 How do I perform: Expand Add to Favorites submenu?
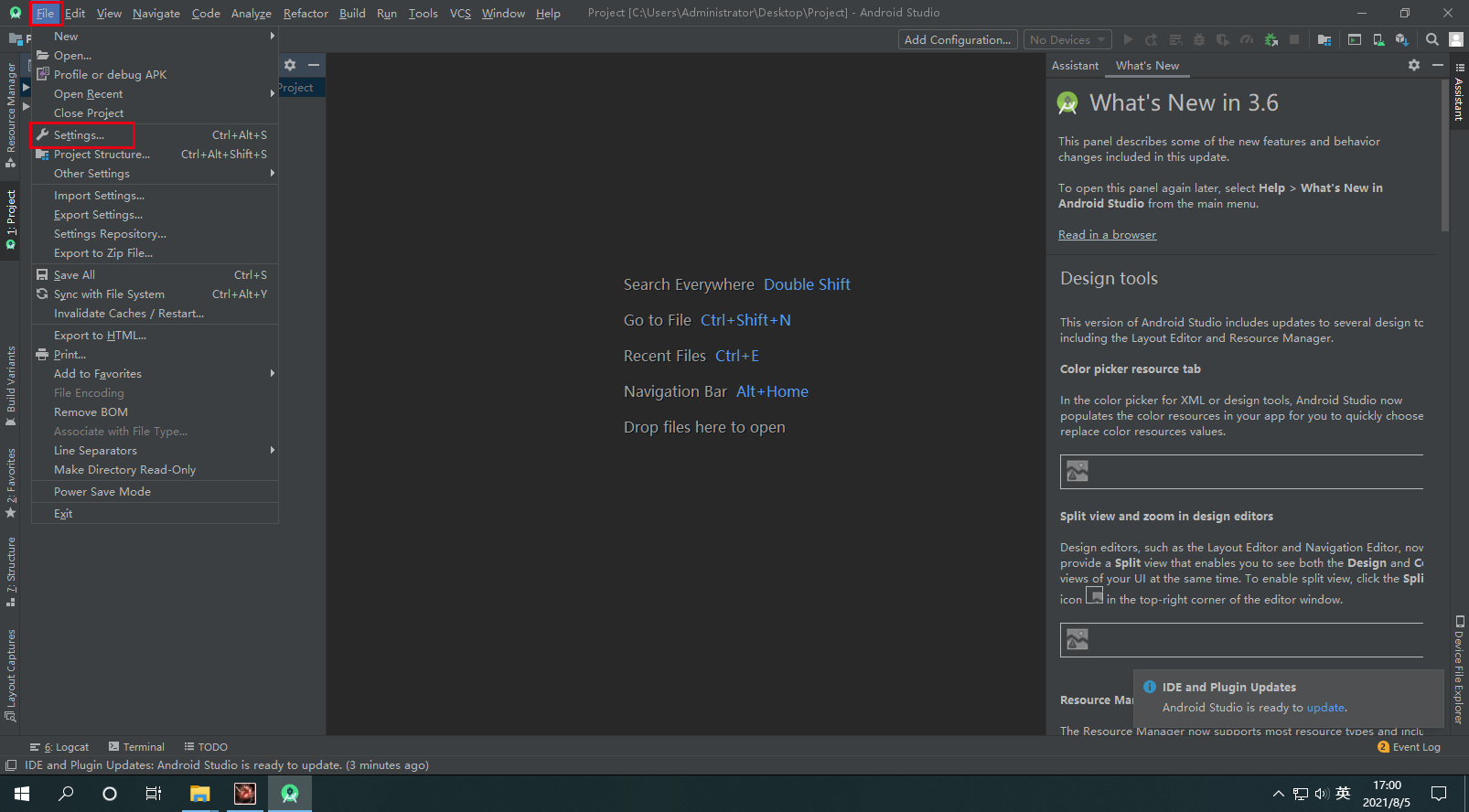click(x=155, y=373)
